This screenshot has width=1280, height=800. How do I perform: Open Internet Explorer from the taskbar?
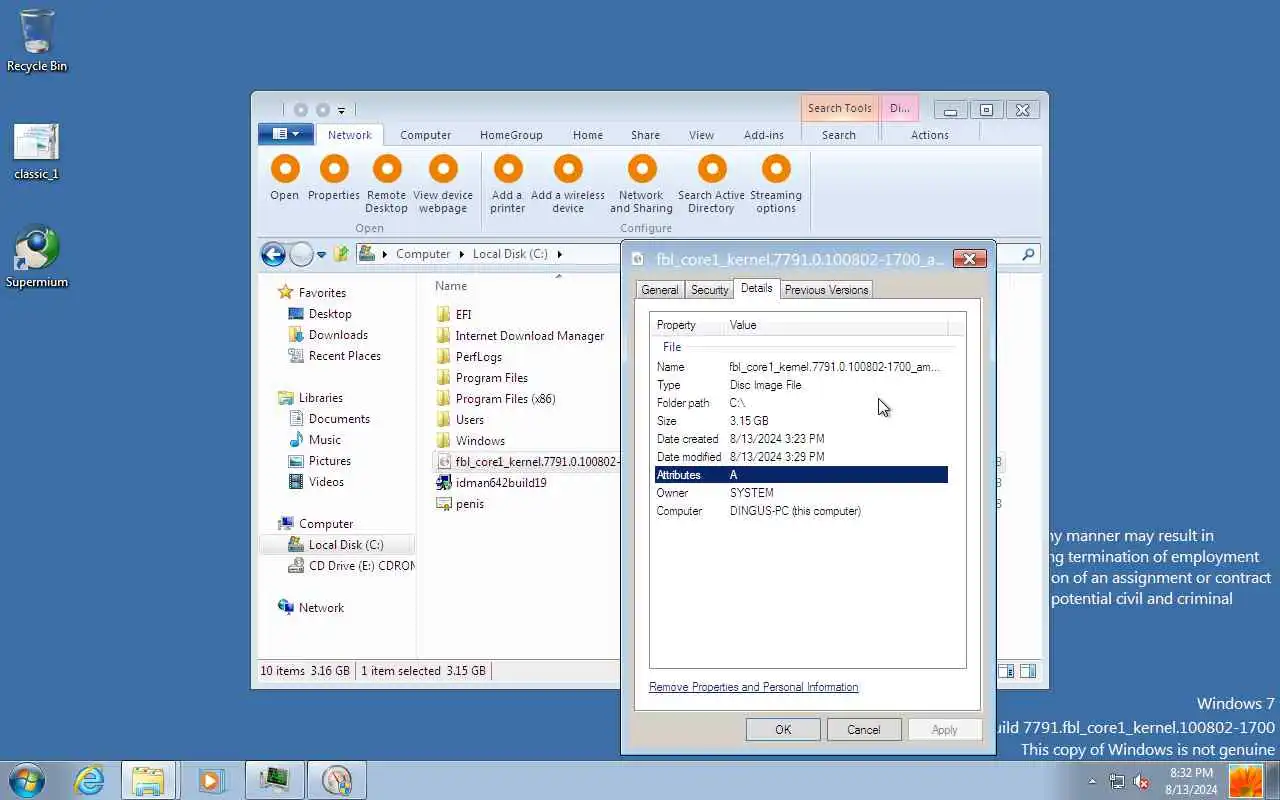(90, 780)
